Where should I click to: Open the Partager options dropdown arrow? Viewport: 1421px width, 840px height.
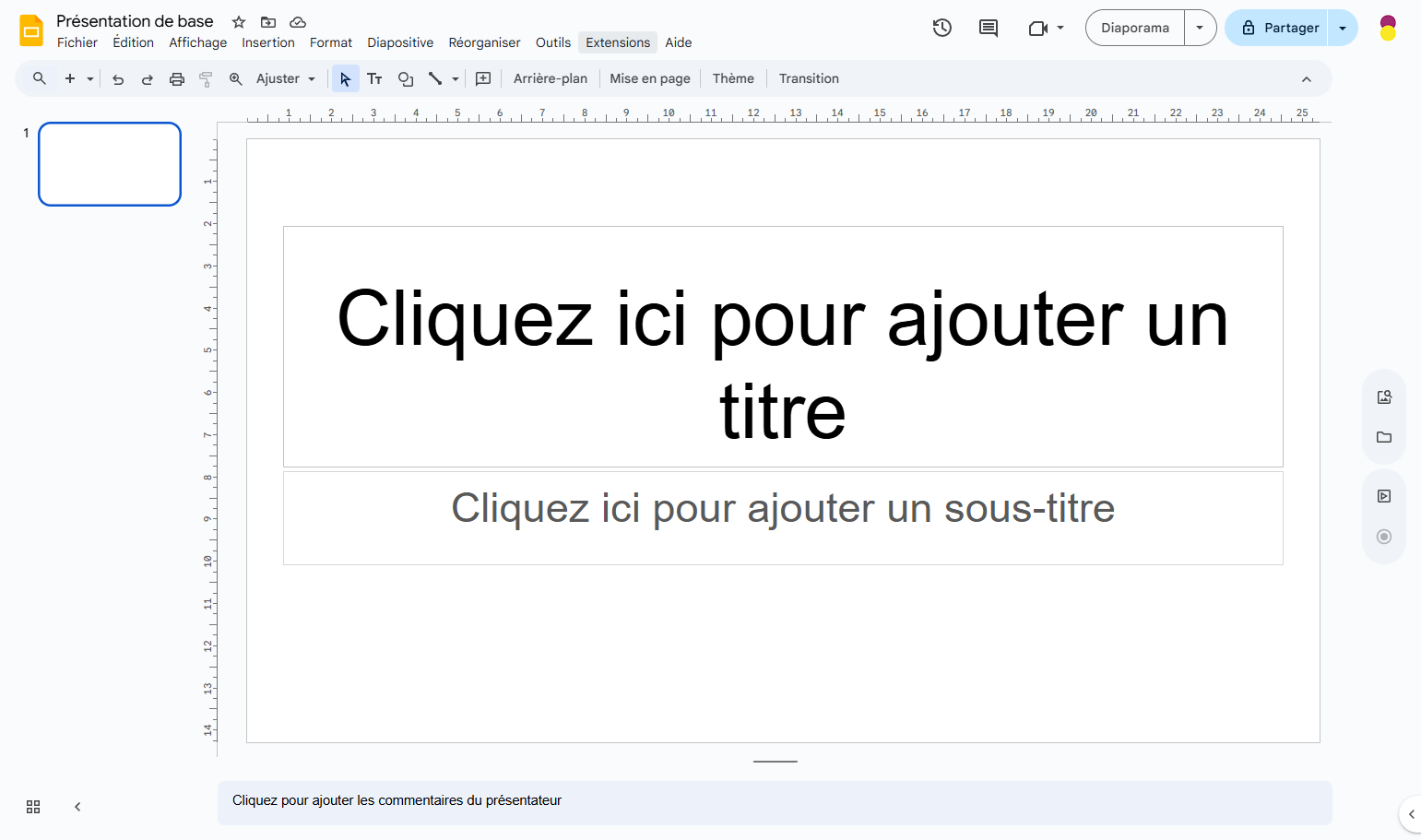[1343, 28]
